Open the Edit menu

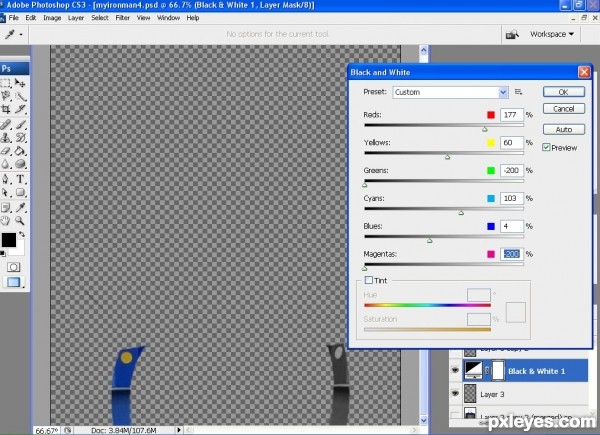[x=31, y=18]
